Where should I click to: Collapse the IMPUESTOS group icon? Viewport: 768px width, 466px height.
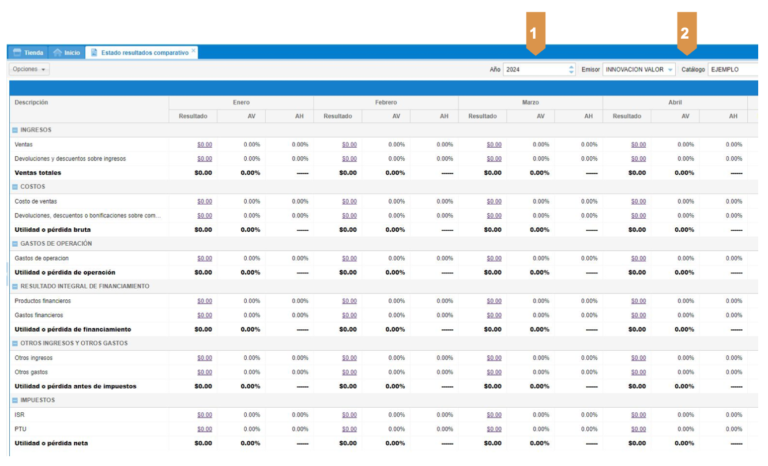[15, 400]
